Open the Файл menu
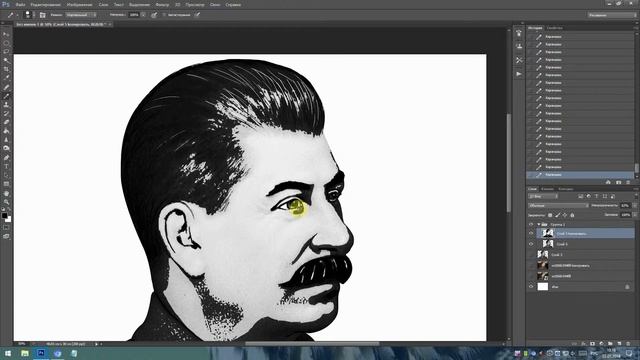The width and height of the screenshot is (640, 360). tap(20, 4)
